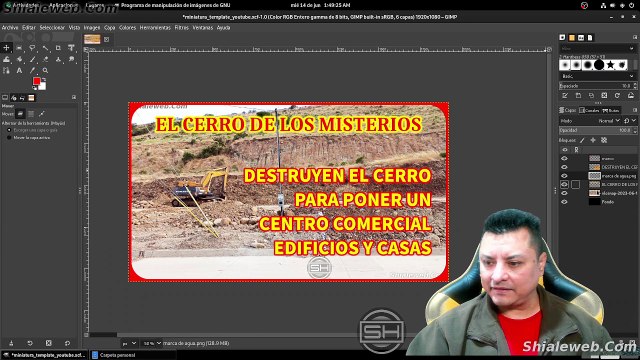This screenshot has width=640, height=360.
Task: Select the Paths tool
Action: [x=6, y=71]
